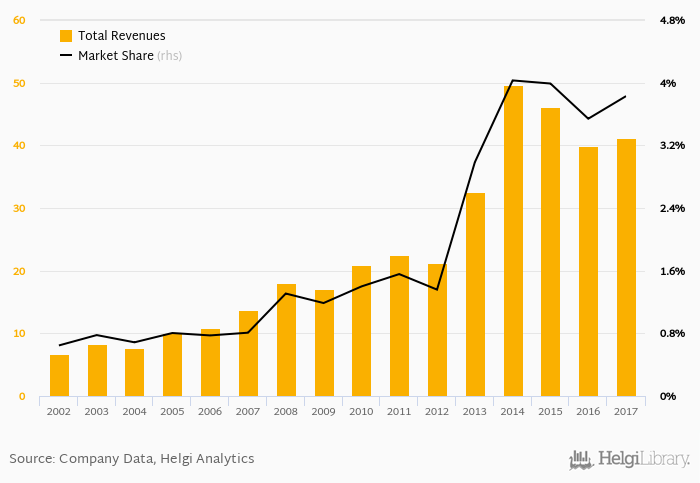Click the 2011 revenue bar
This screenshot has width=700, height=483.
coord(399,326)
